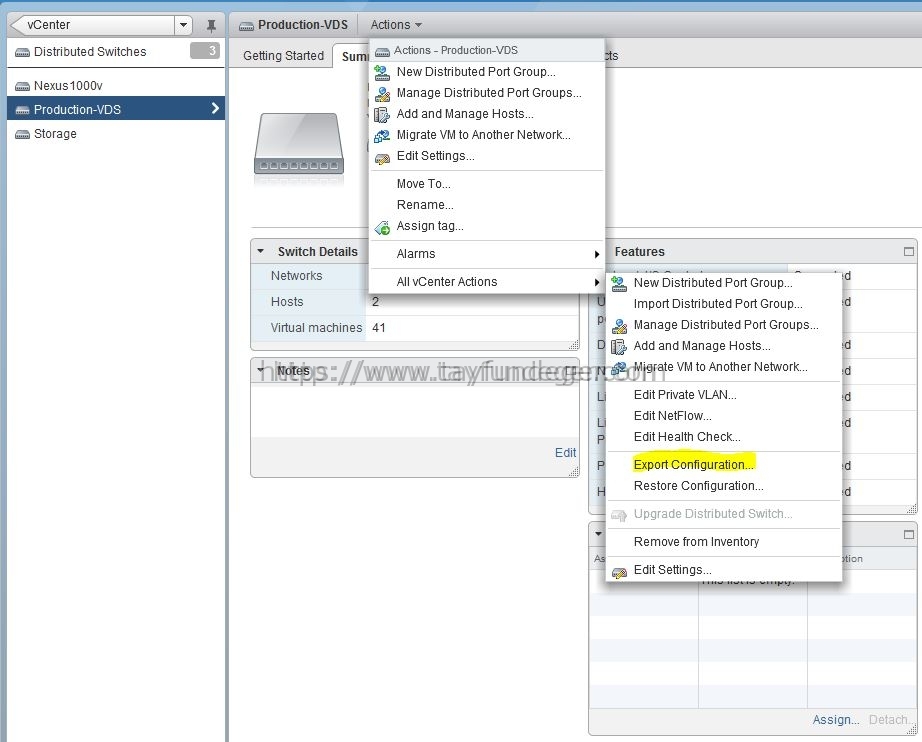Viewport: 922px width, 742px height.
Task: Choose Remove from Inventory
Action: click(696, 542)
